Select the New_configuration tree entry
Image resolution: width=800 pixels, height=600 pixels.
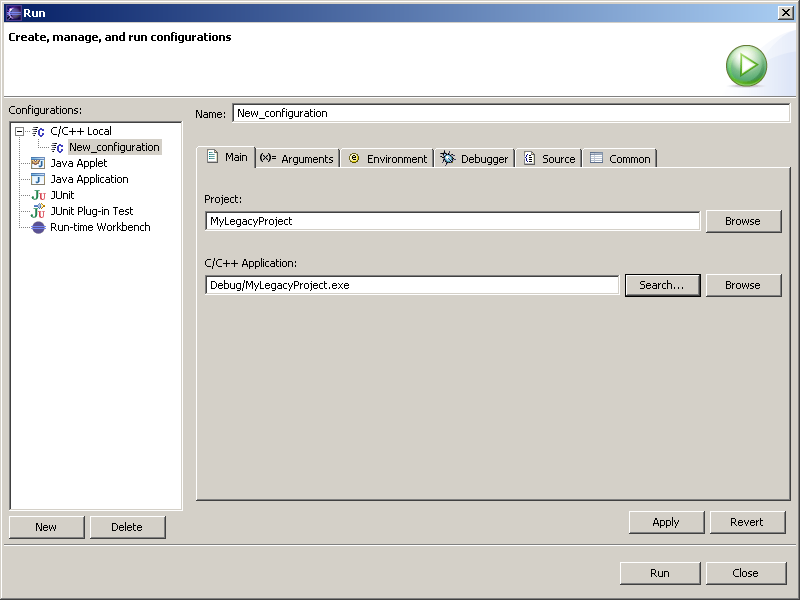[113, 147]
